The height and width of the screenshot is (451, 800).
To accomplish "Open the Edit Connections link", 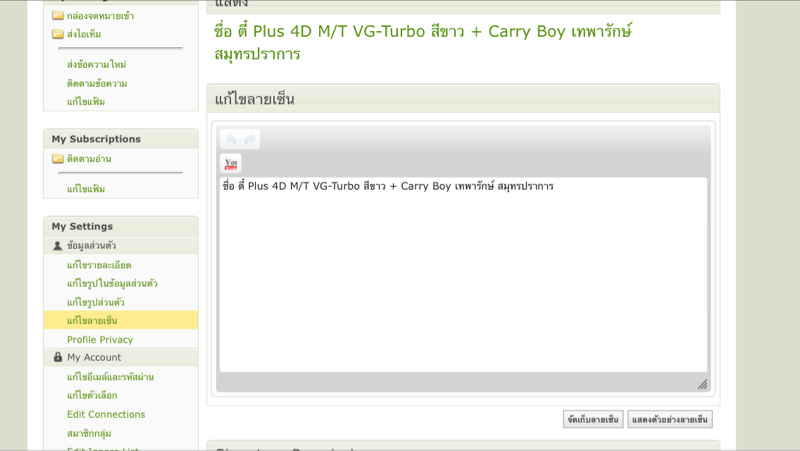I will coord(106,414).
